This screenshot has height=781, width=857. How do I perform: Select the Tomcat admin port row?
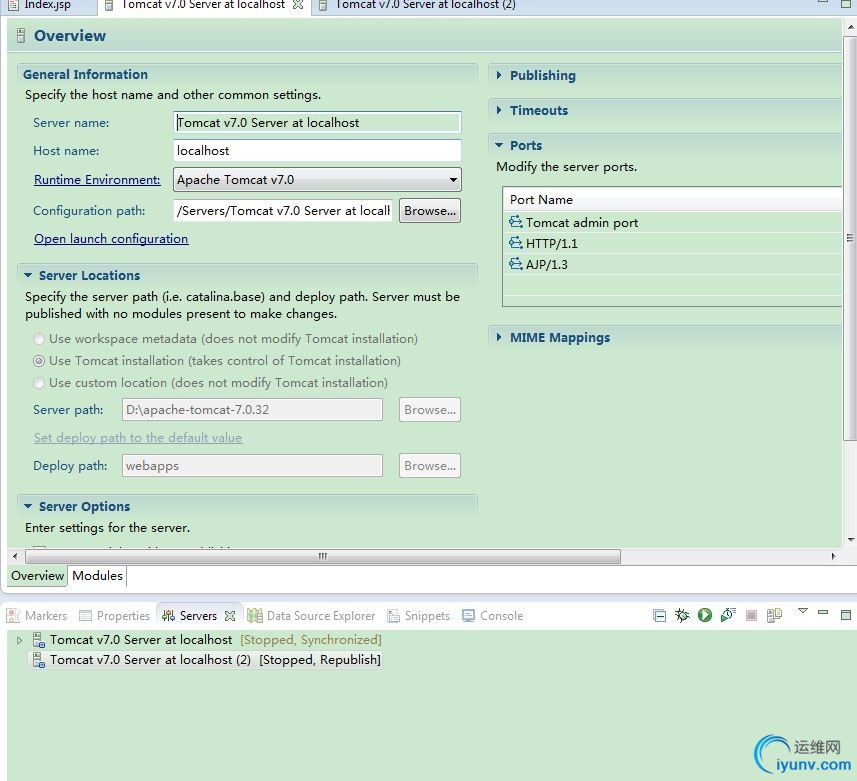click(x=672, y=222)
